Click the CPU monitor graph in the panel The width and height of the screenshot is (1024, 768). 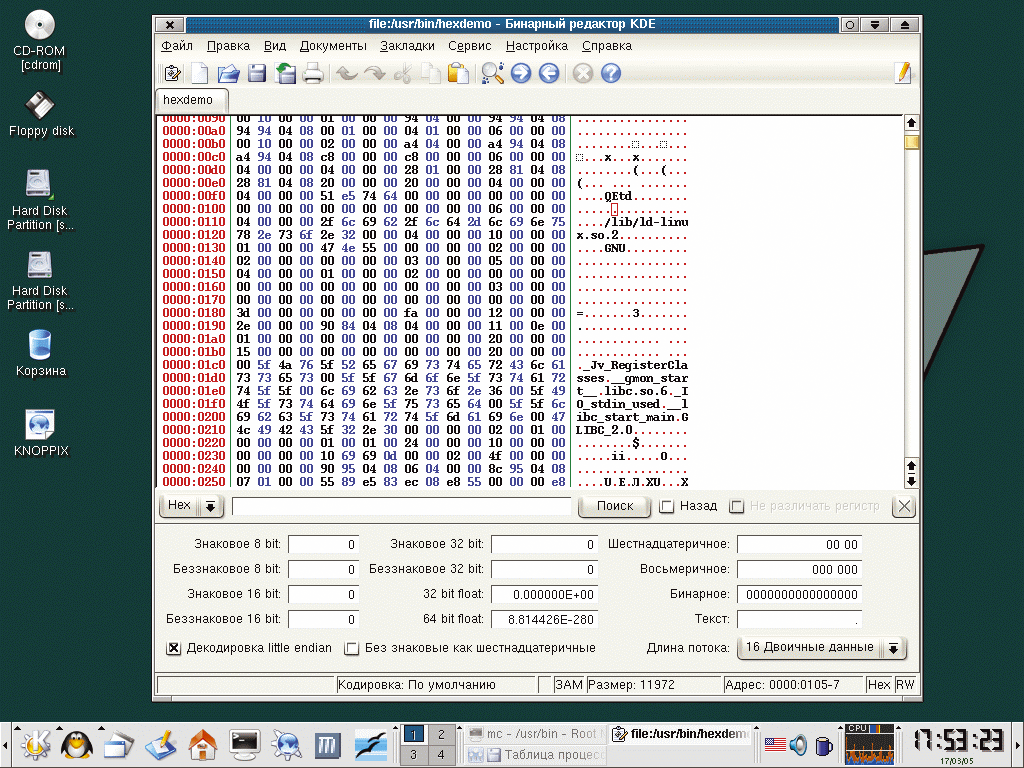tap(869, 744)
